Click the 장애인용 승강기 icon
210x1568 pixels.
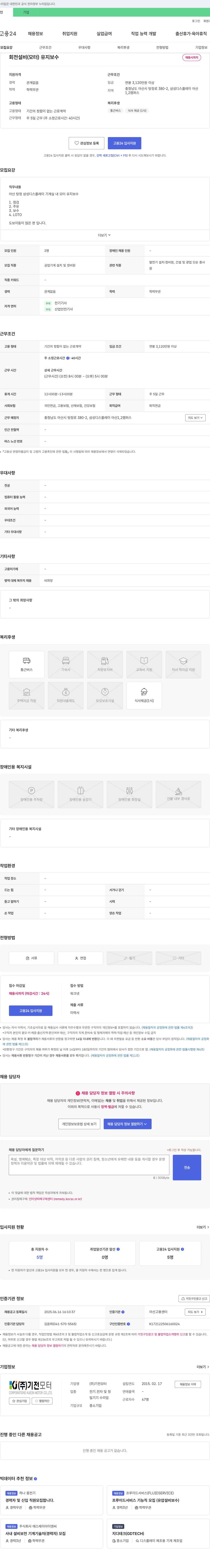[x=80, y=794]
